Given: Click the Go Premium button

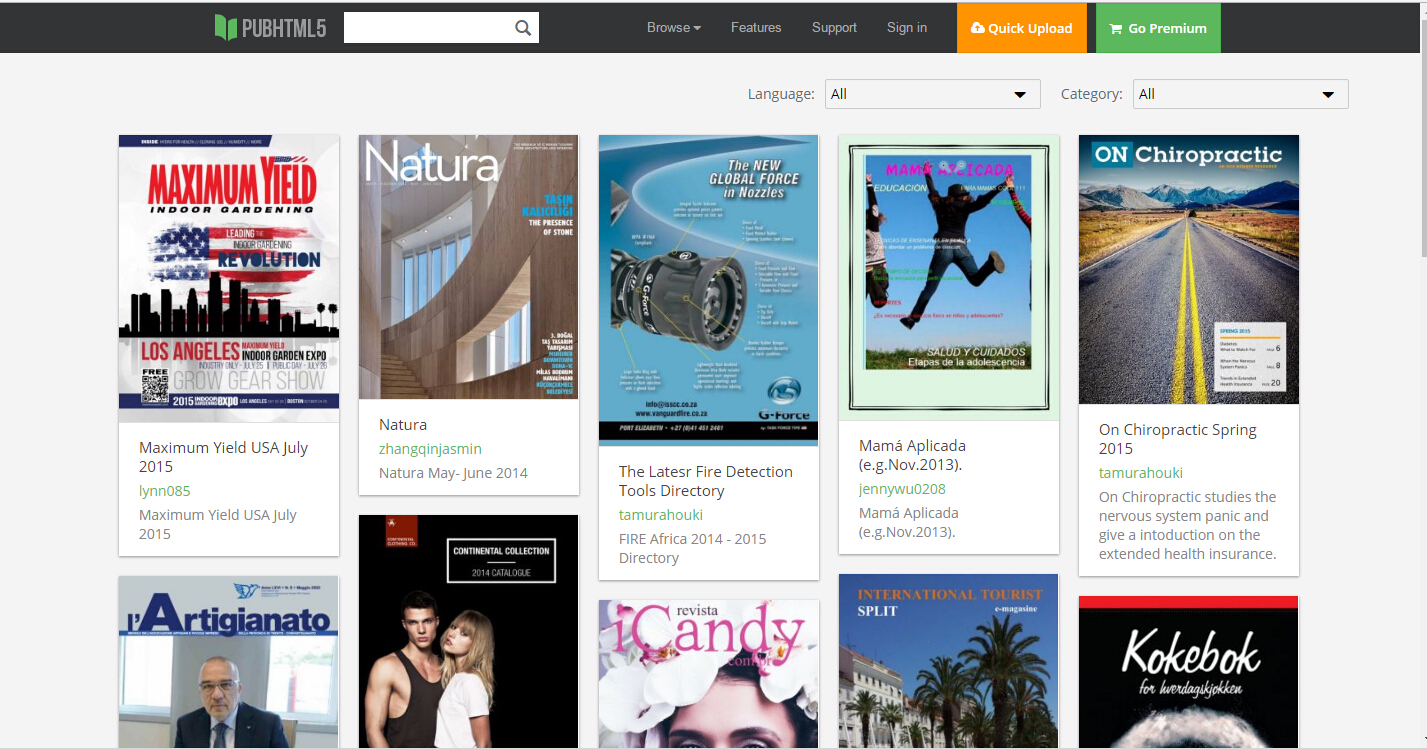Looking at the screenshot, I should tap(1158, 28).
